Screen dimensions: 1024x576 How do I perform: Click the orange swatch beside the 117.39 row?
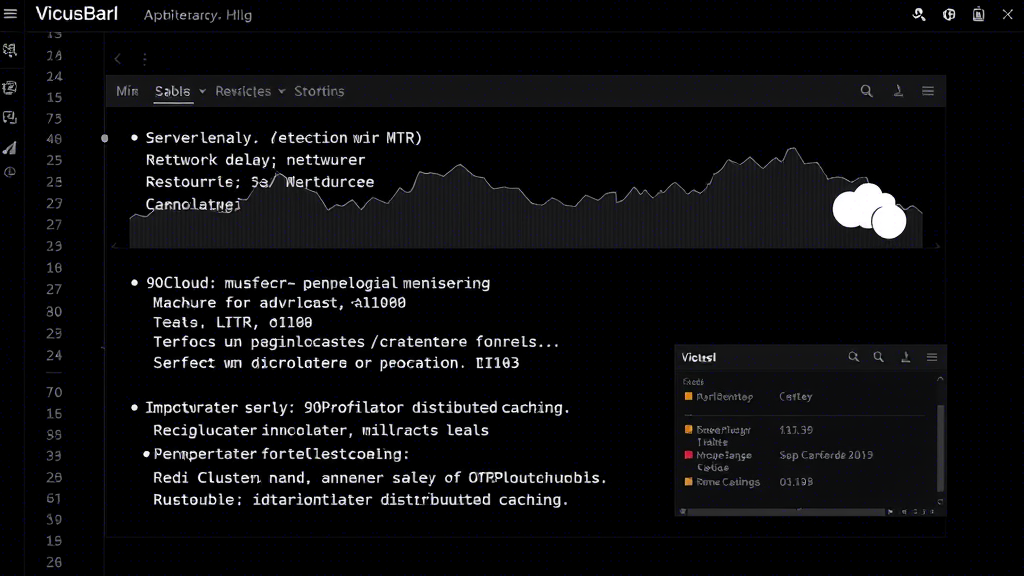[x=688, y=430]
